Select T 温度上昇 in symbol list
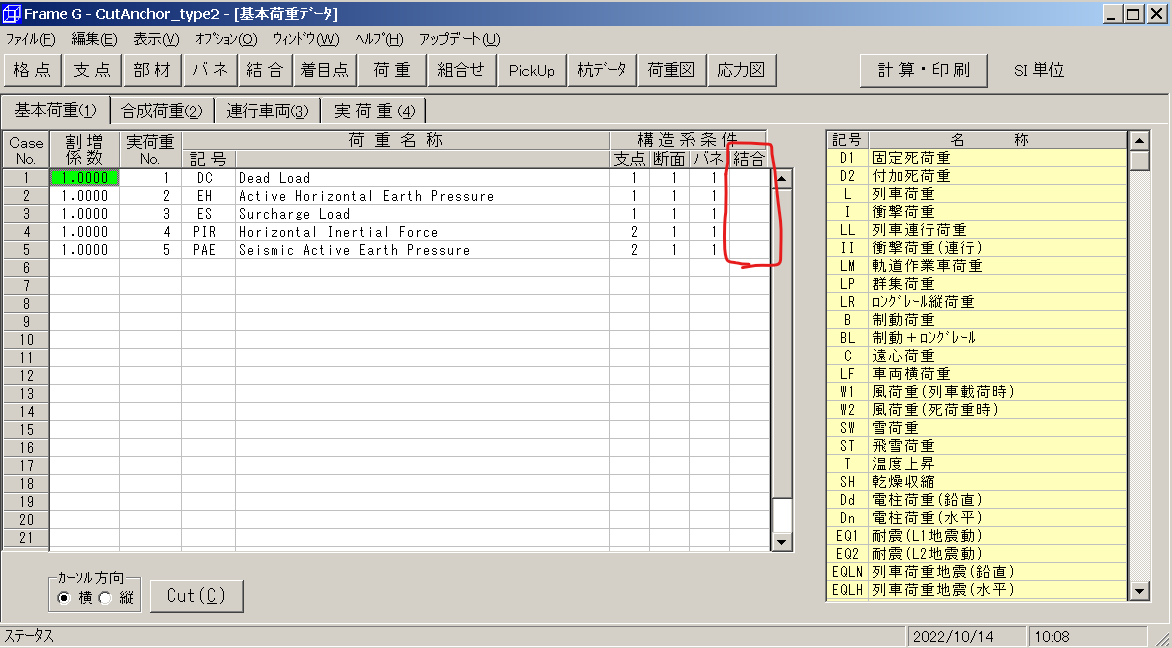The image size is (1172, 648). 977,463
